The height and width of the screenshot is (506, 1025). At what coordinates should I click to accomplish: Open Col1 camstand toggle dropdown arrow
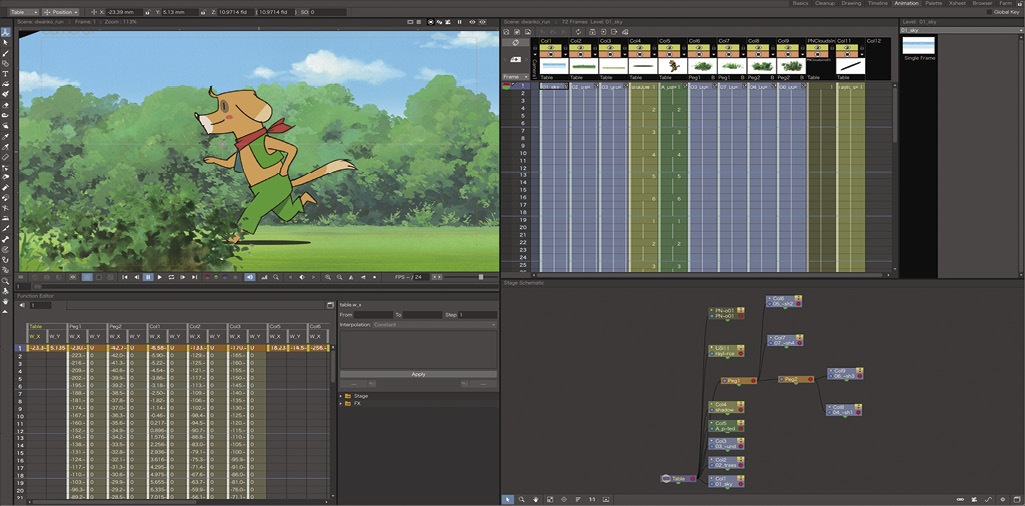pos(567,55)
